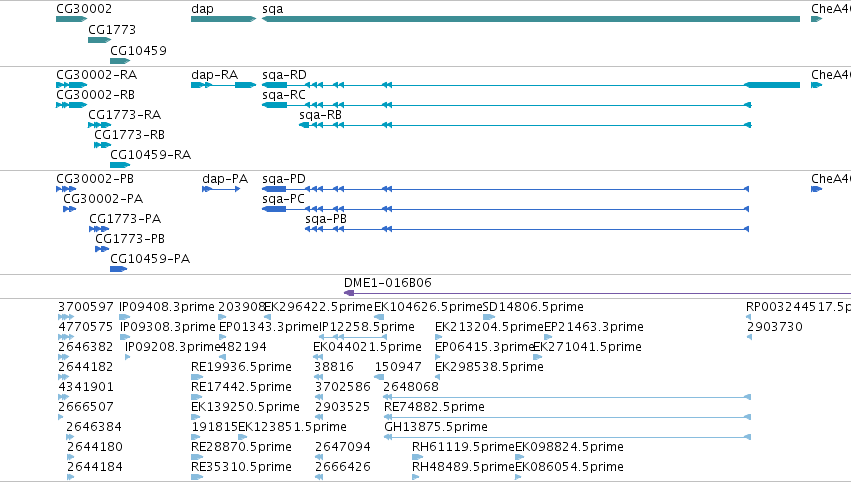Select protein label CG1773-PA

[x=125, y=219]
